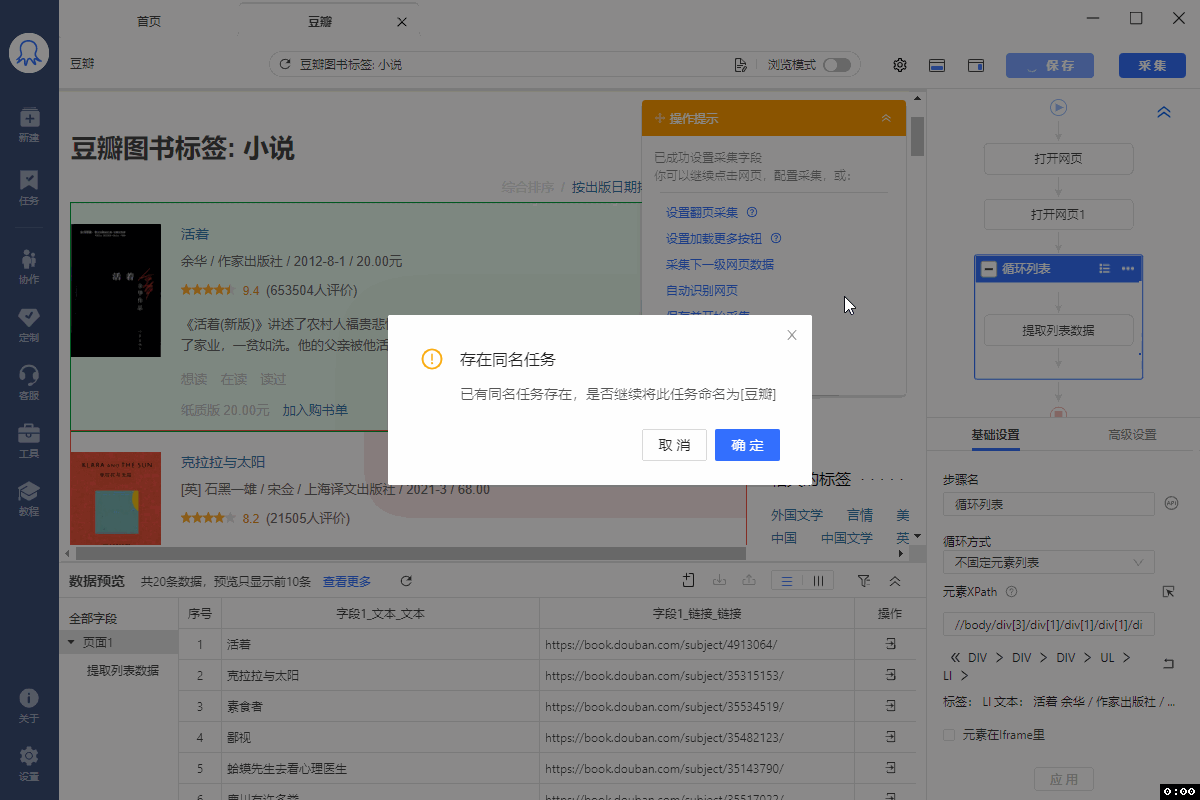The image size is (1200, 800).
Task: Open 设置 at the sidebar bottom
Action: point(29,764)
